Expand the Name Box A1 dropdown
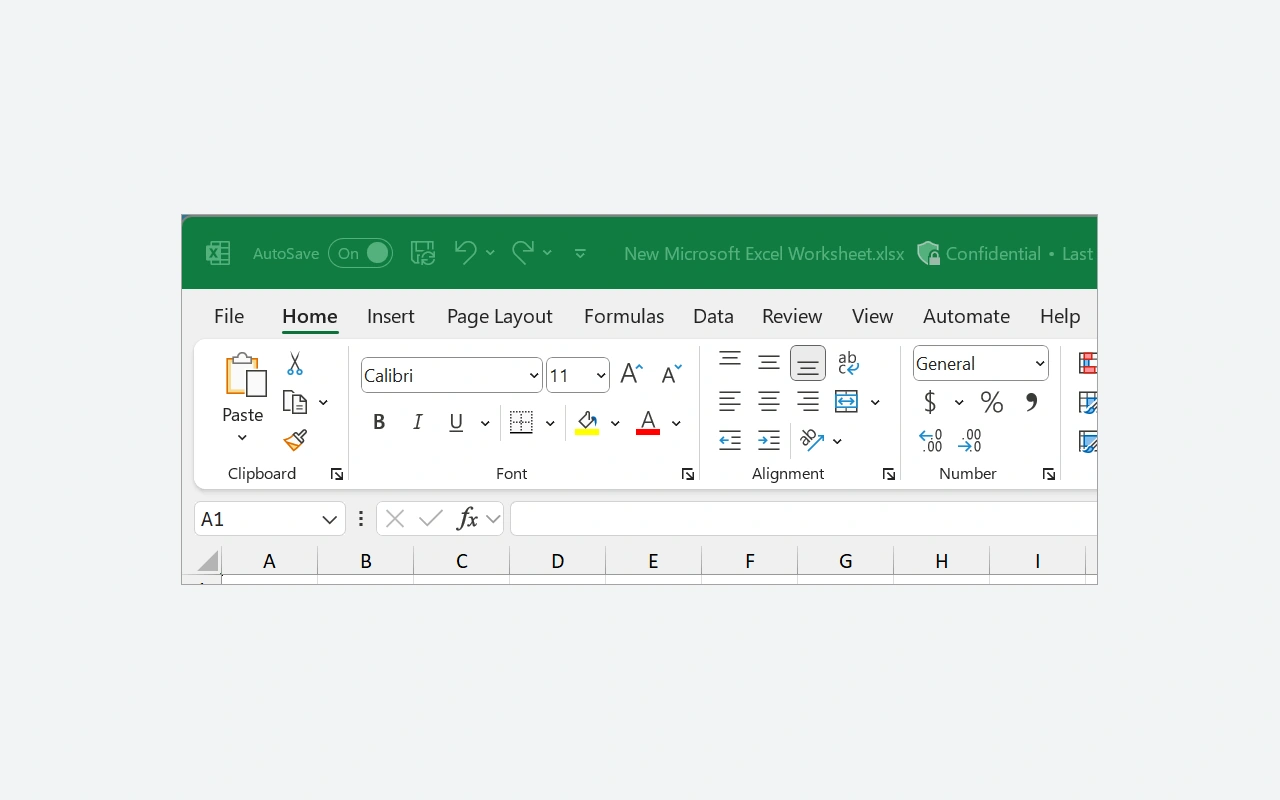 pyautogui.click(x=329, y=519)
